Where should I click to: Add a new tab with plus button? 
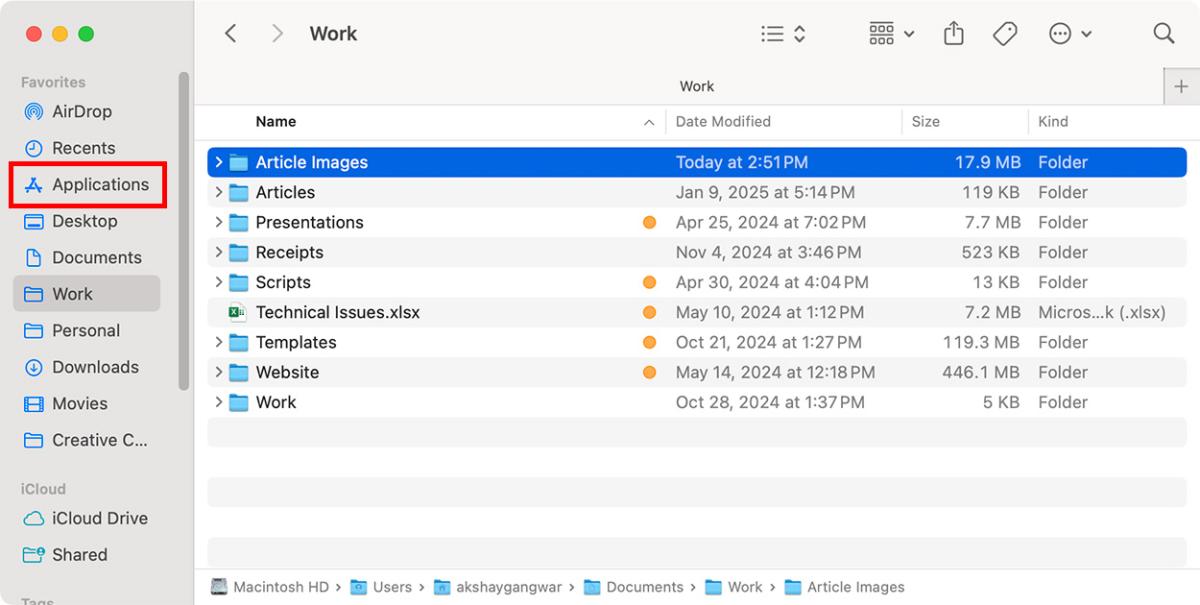(1181, 87)
